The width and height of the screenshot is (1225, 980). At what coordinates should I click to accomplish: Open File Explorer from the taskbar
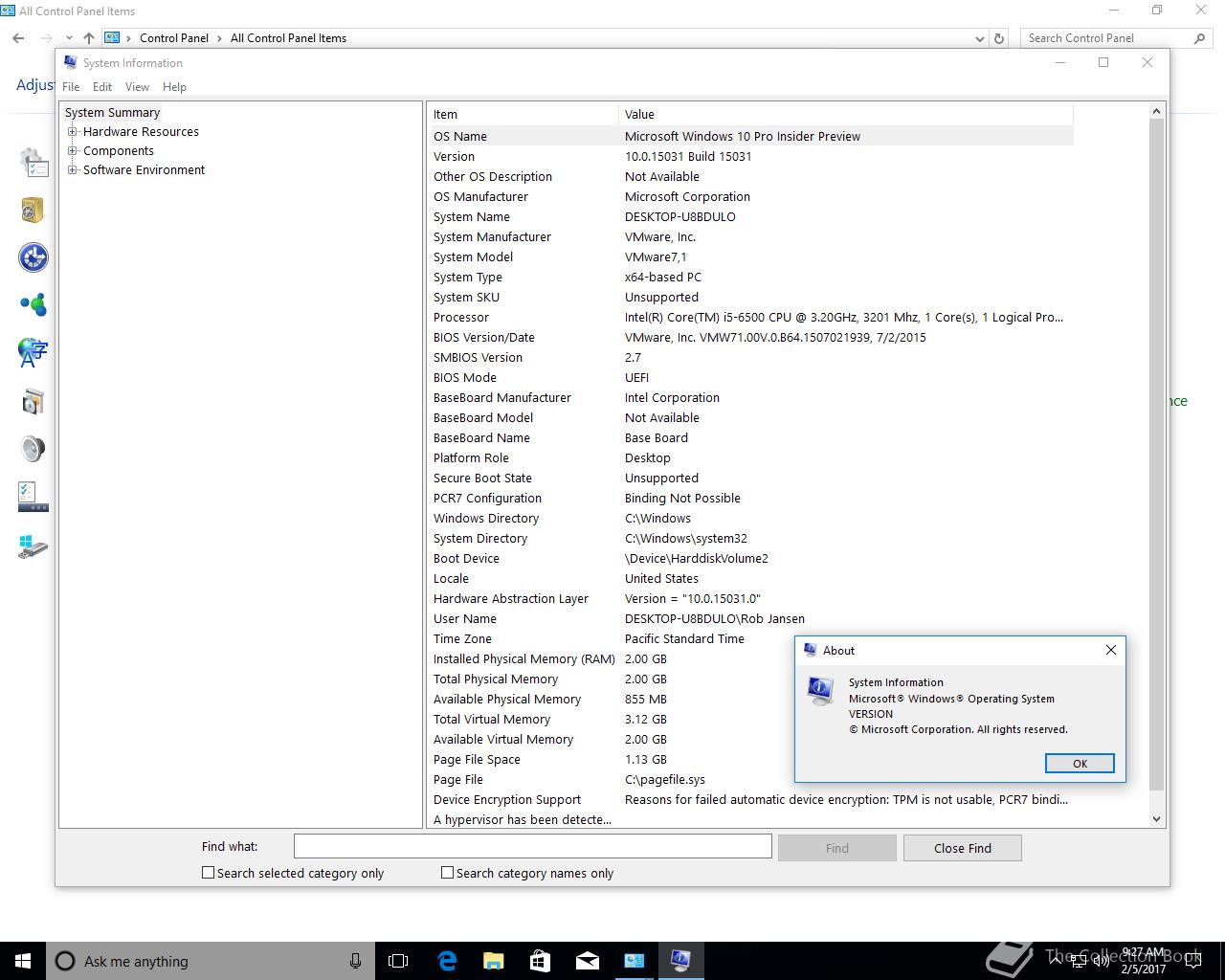494,961
